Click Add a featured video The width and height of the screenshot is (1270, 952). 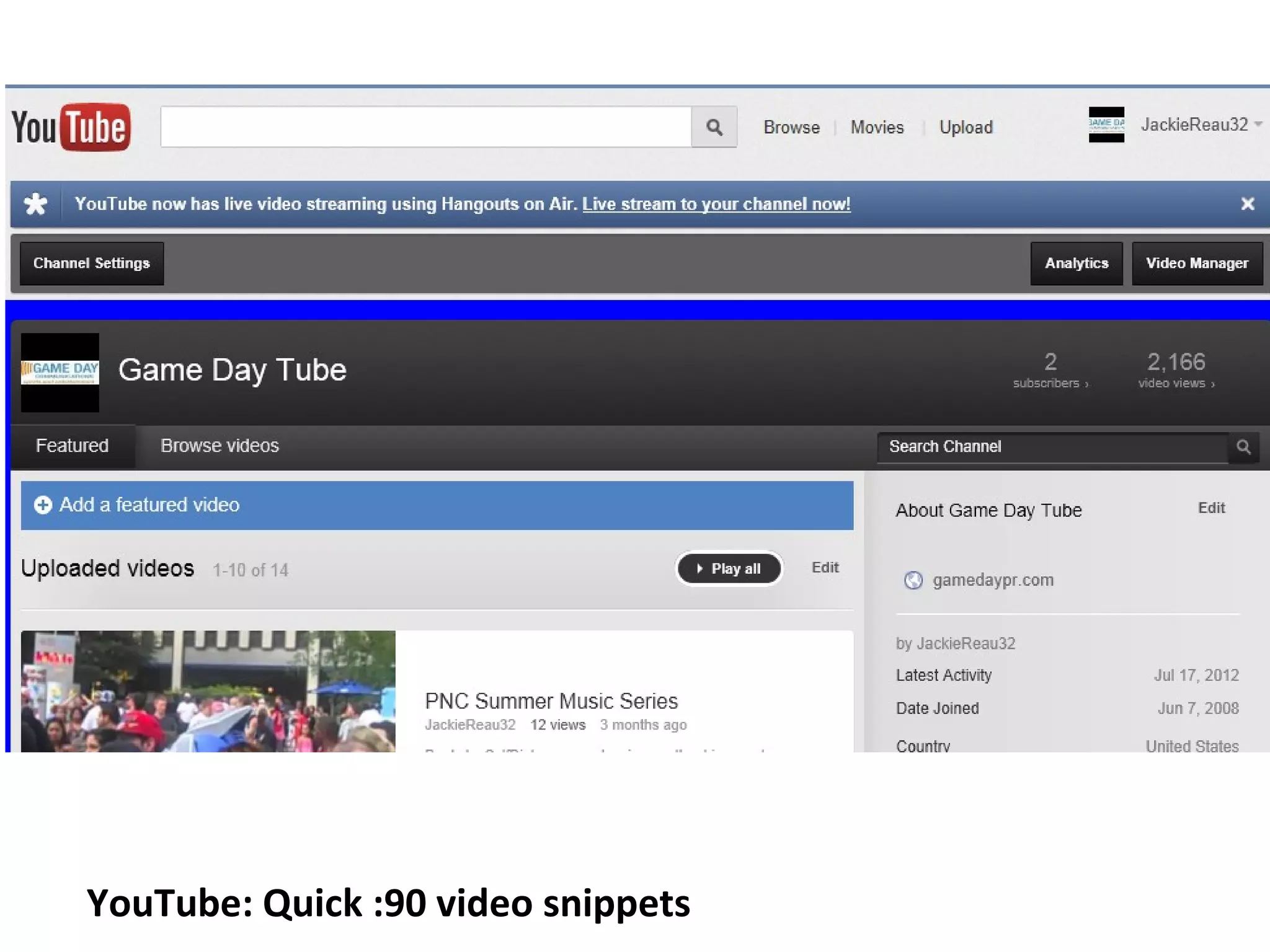(437, 505)
